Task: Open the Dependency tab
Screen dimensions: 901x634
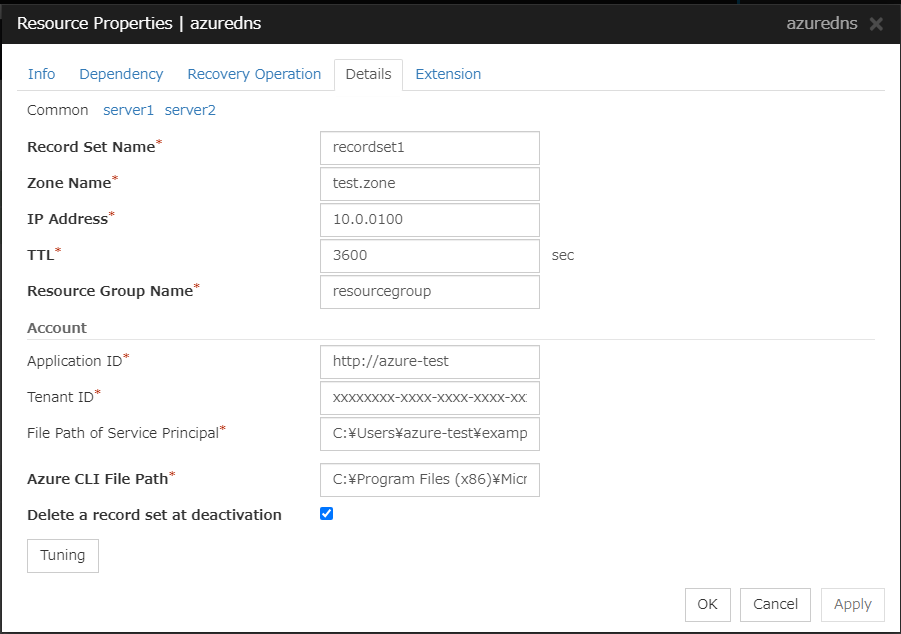Action: 121,74
